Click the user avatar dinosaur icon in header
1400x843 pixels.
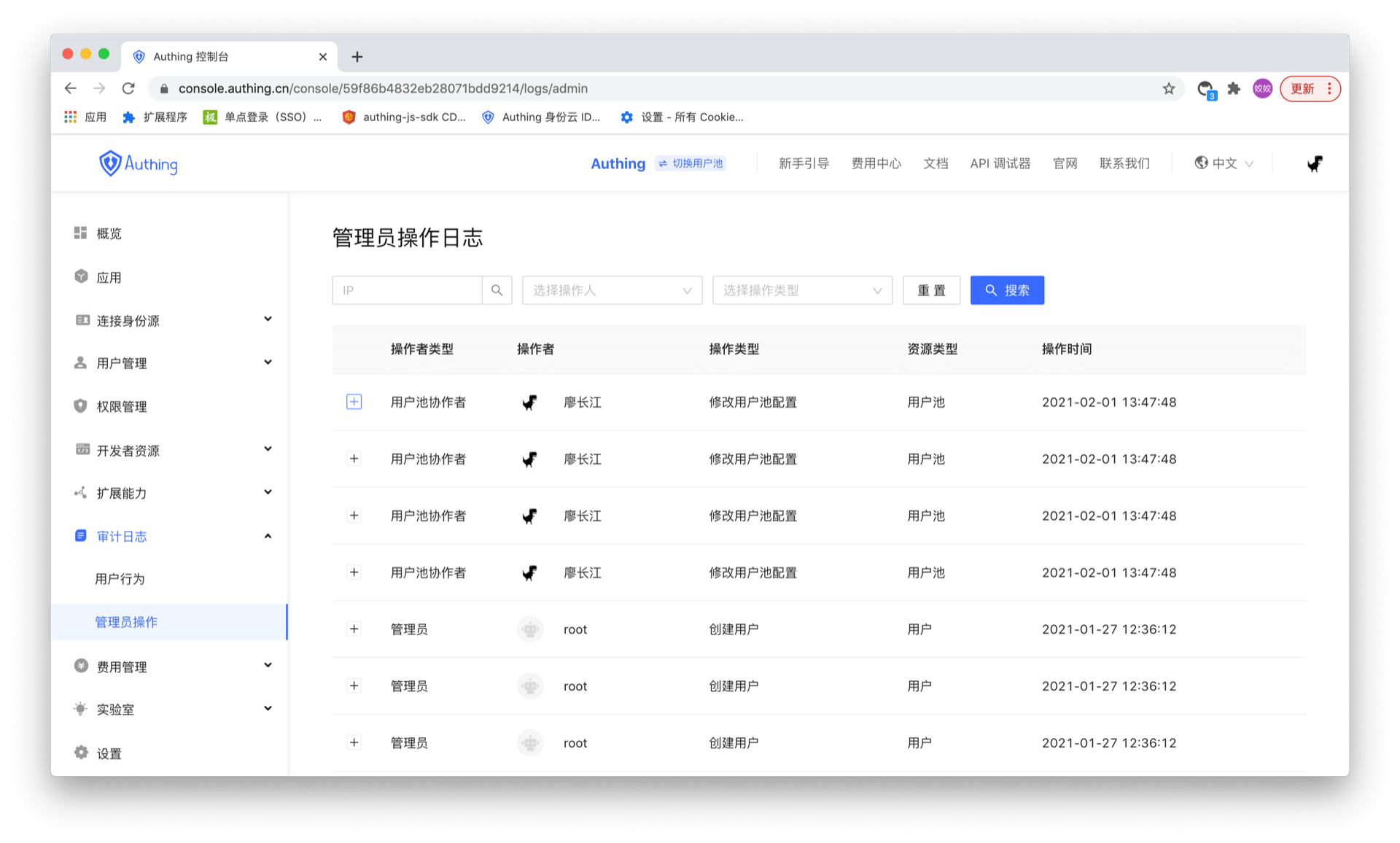[1314, 163]
